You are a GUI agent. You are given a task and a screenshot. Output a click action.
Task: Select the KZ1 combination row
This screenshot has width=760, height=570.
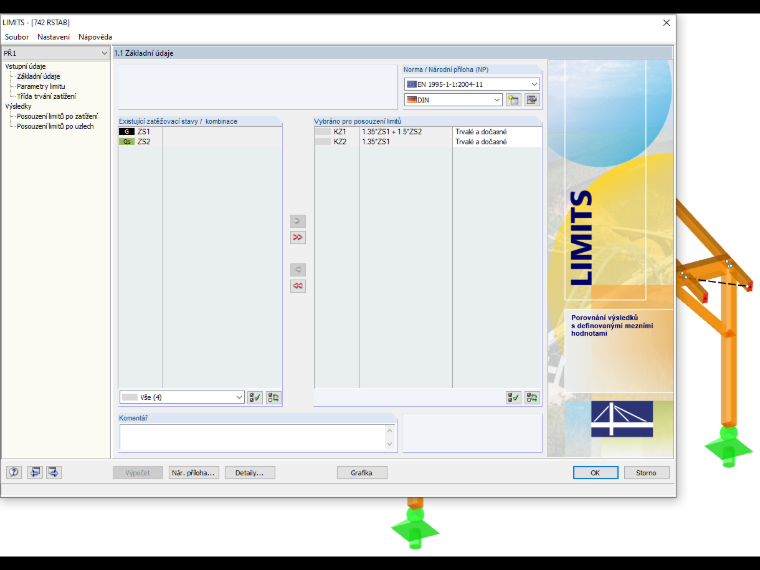(x=428, y=131)
